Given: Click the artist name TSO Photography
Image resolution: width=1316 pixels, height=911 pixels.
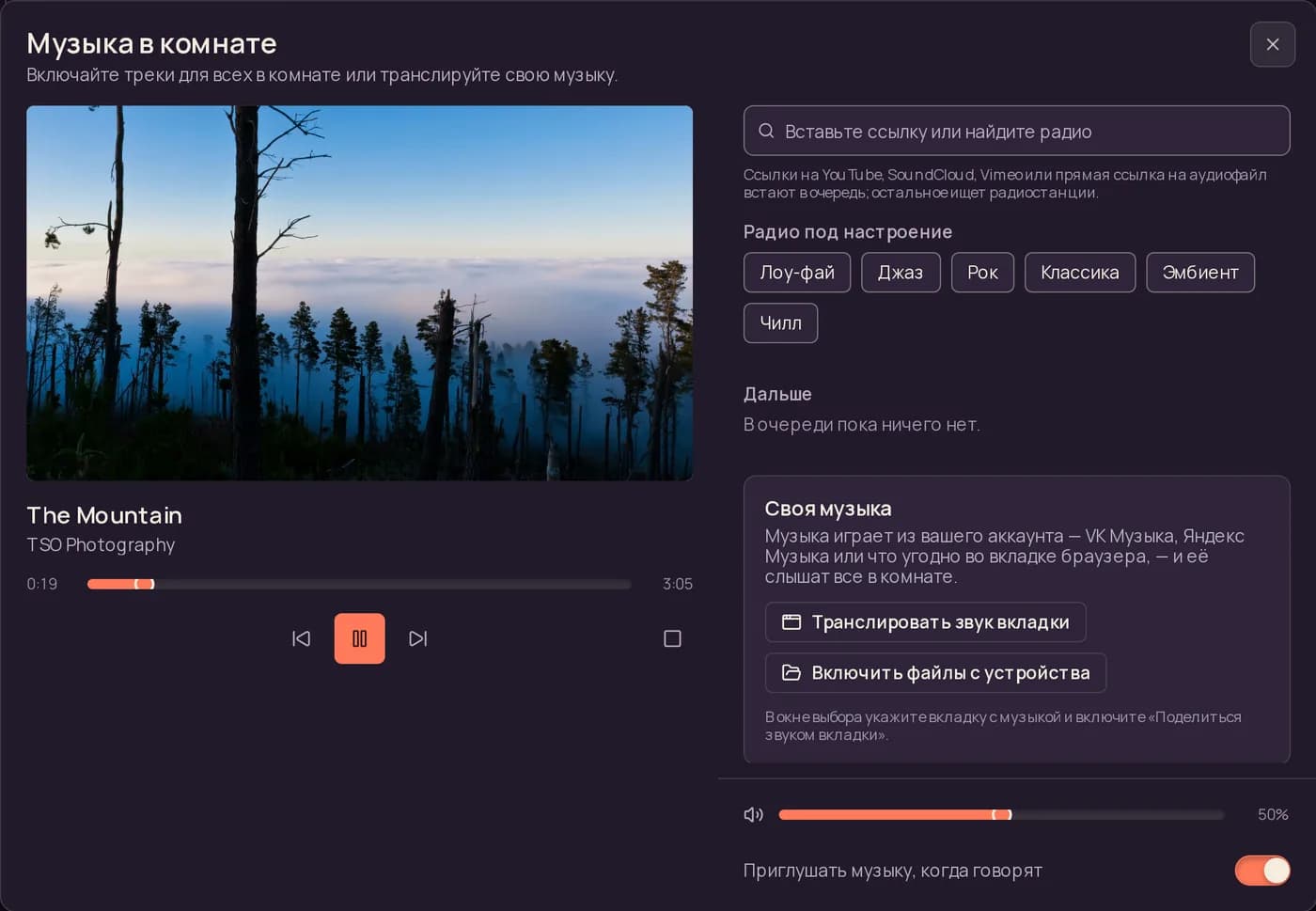Looking at the screenshot, I should (x=101, y=545).
